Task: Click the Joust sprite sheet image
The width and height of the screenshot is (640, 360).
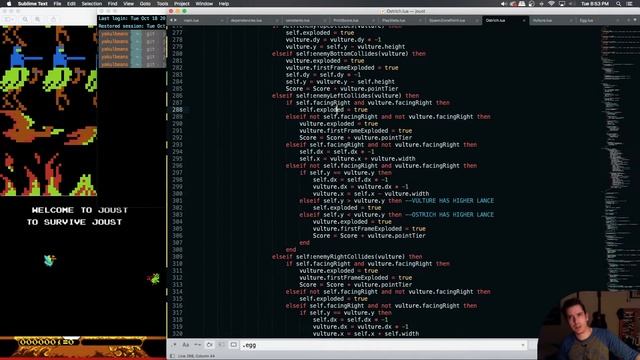Action: pyautogui.click(x=49, y=111)
